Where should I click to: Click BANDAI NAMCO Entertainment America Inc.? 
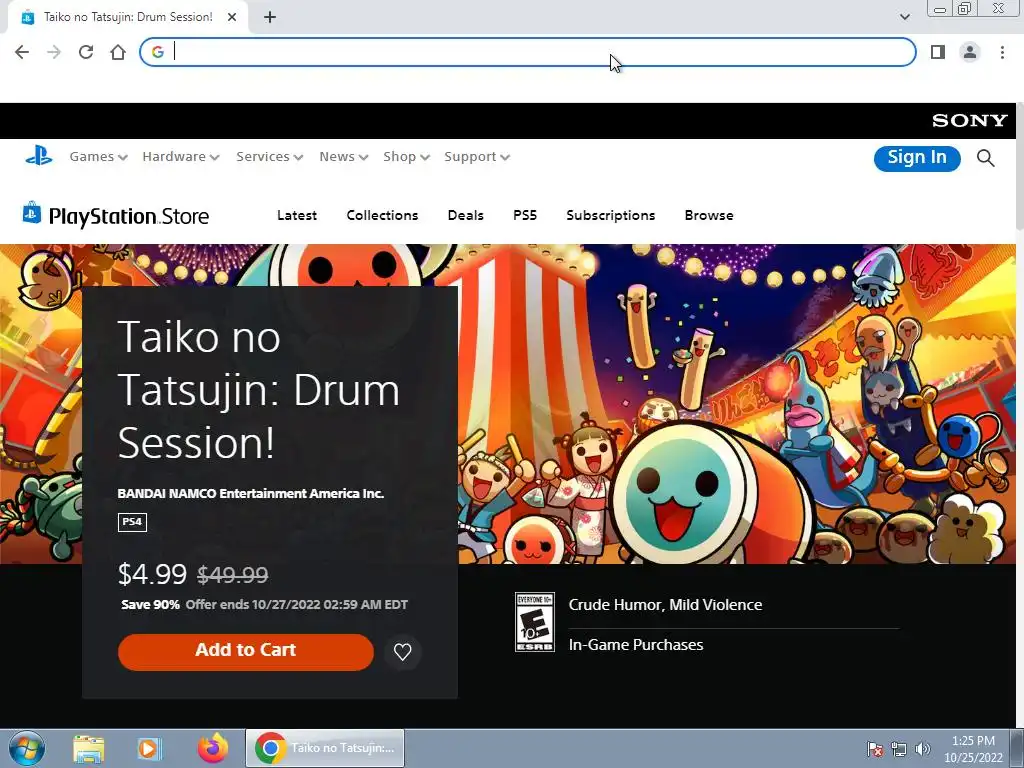coord(251,494)
